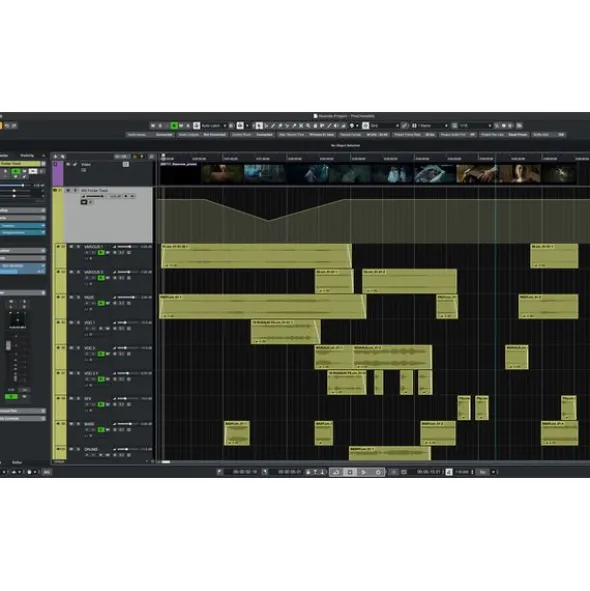
Task: Switch to the Inspector tab
Action: click(4, 155)
